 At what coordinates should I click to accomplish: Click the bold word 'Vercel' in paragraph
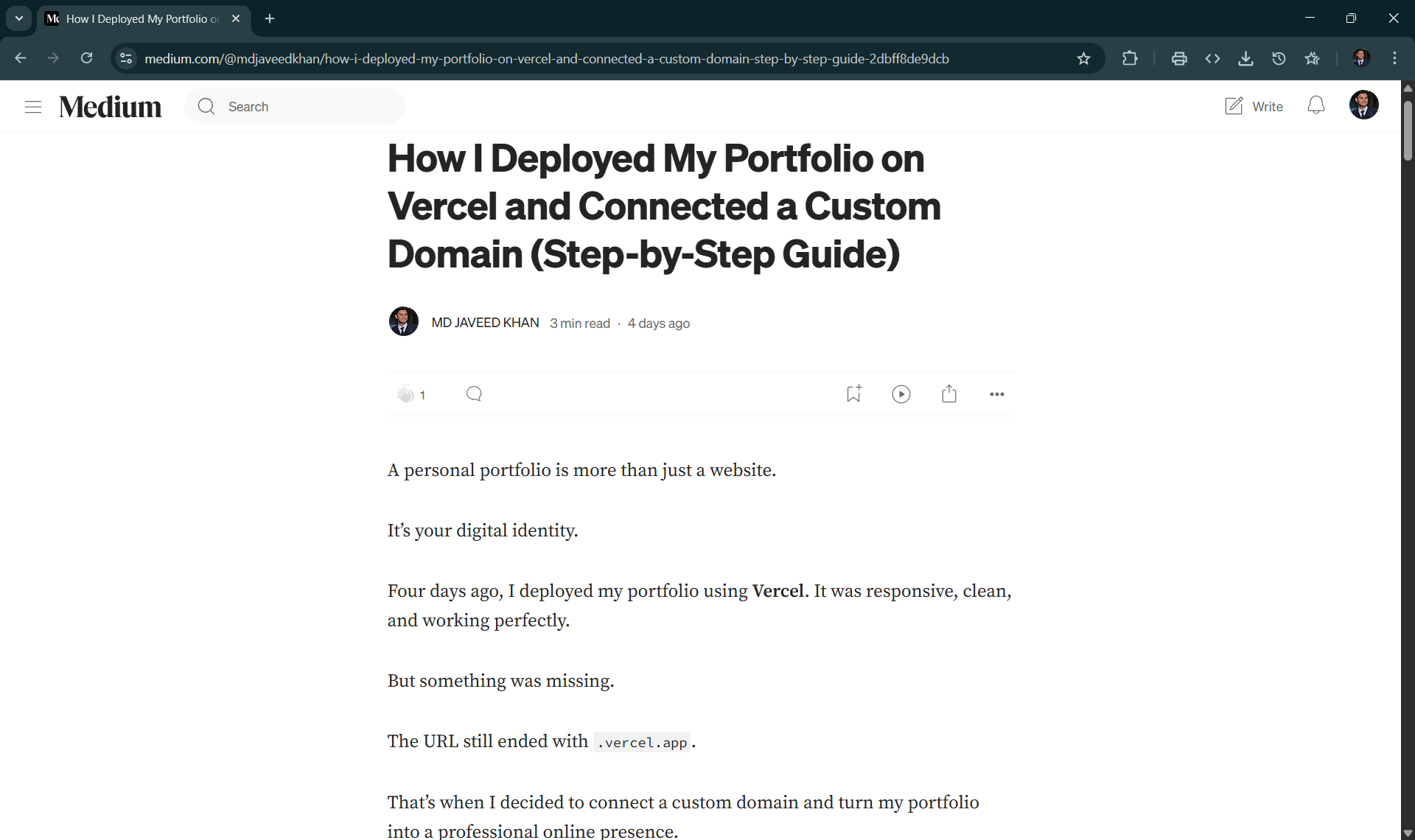(778, 591)
